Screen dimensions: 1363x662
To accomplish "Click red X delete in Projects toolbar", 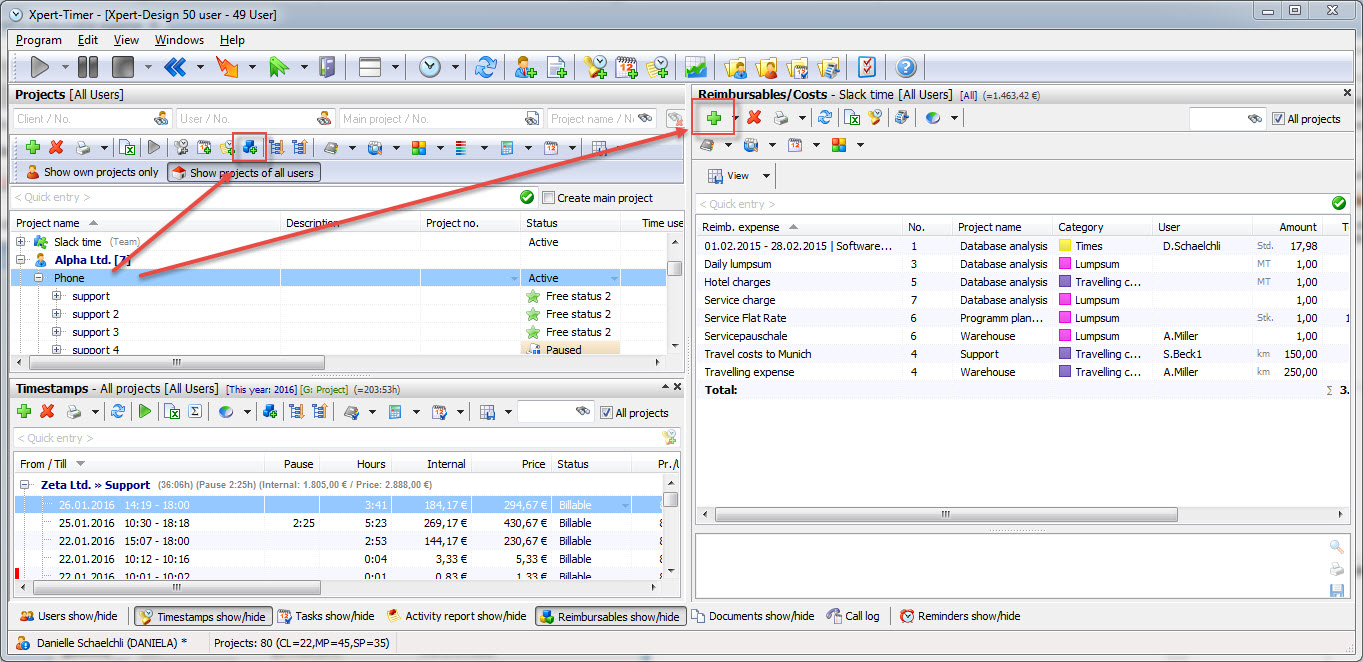I will coord(56,147).
